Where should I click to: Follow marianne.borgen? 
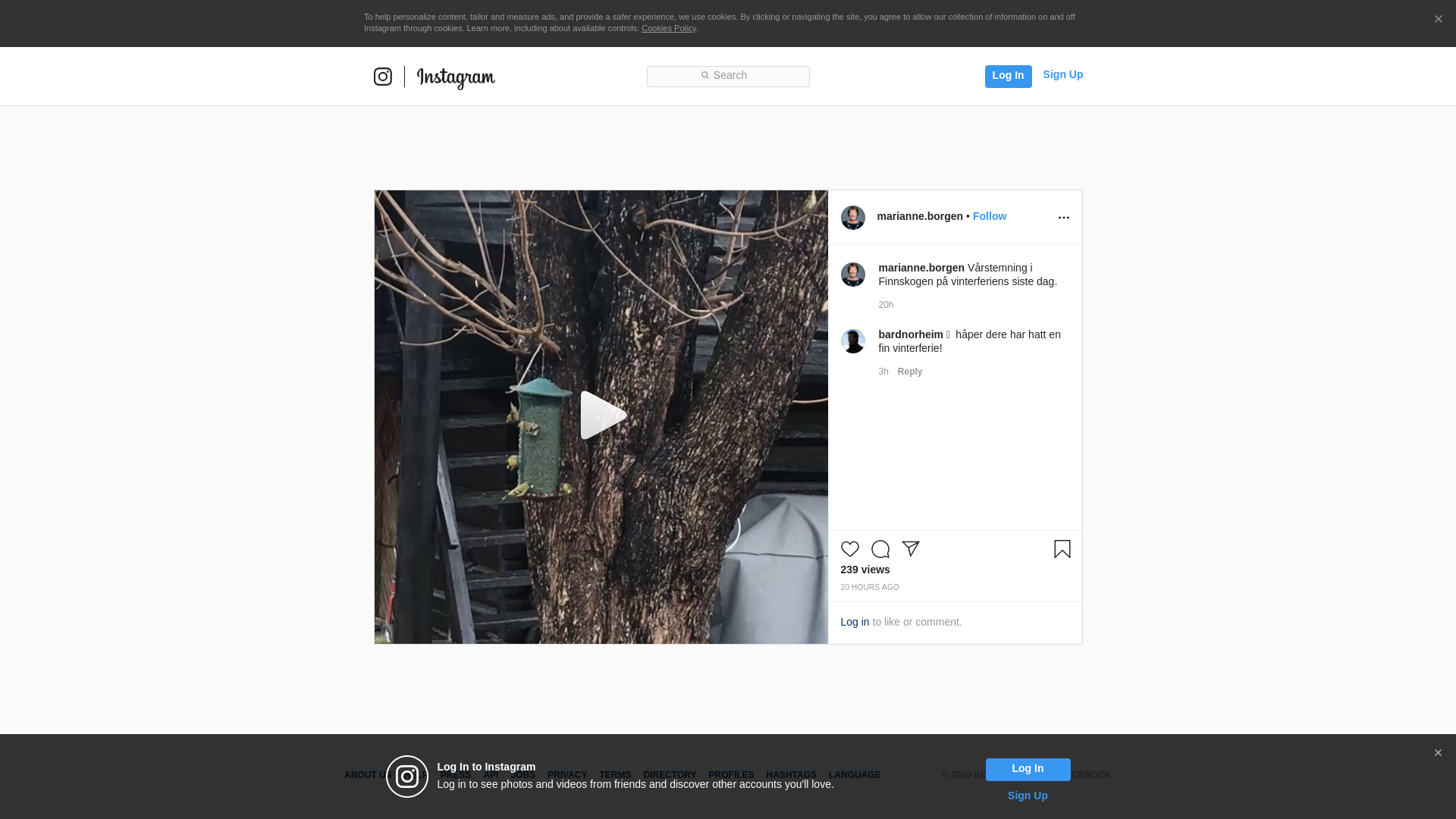pyautogui.click(x=990, y=216)
